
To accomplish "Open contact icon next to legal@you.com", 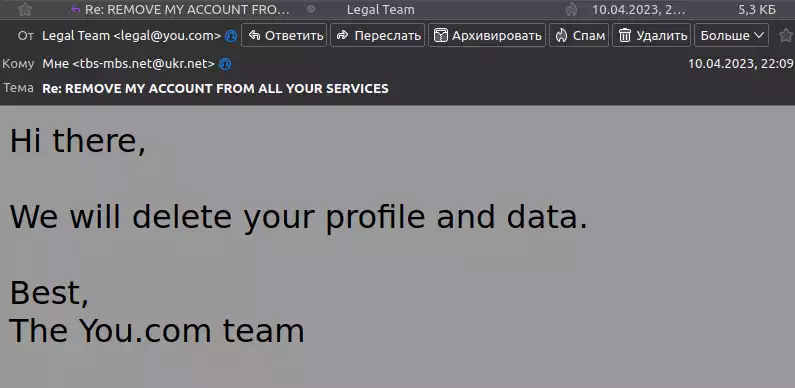I will [231, 36].
